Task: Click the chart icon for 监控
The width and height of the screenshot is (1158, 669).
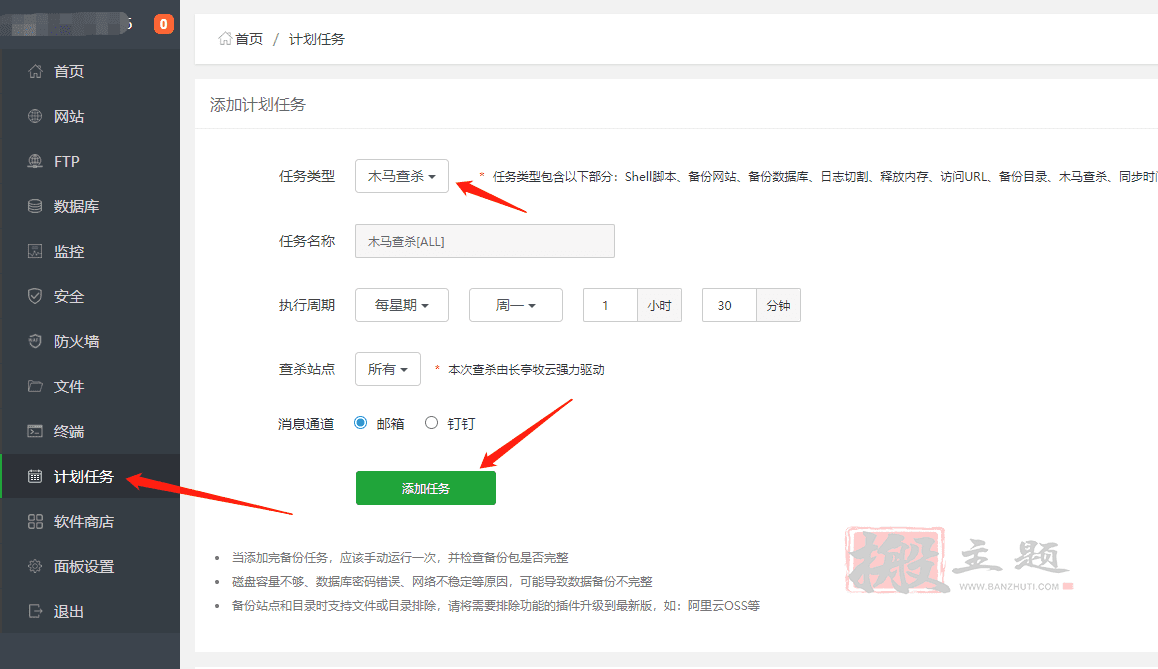Action: click(35, 251)
